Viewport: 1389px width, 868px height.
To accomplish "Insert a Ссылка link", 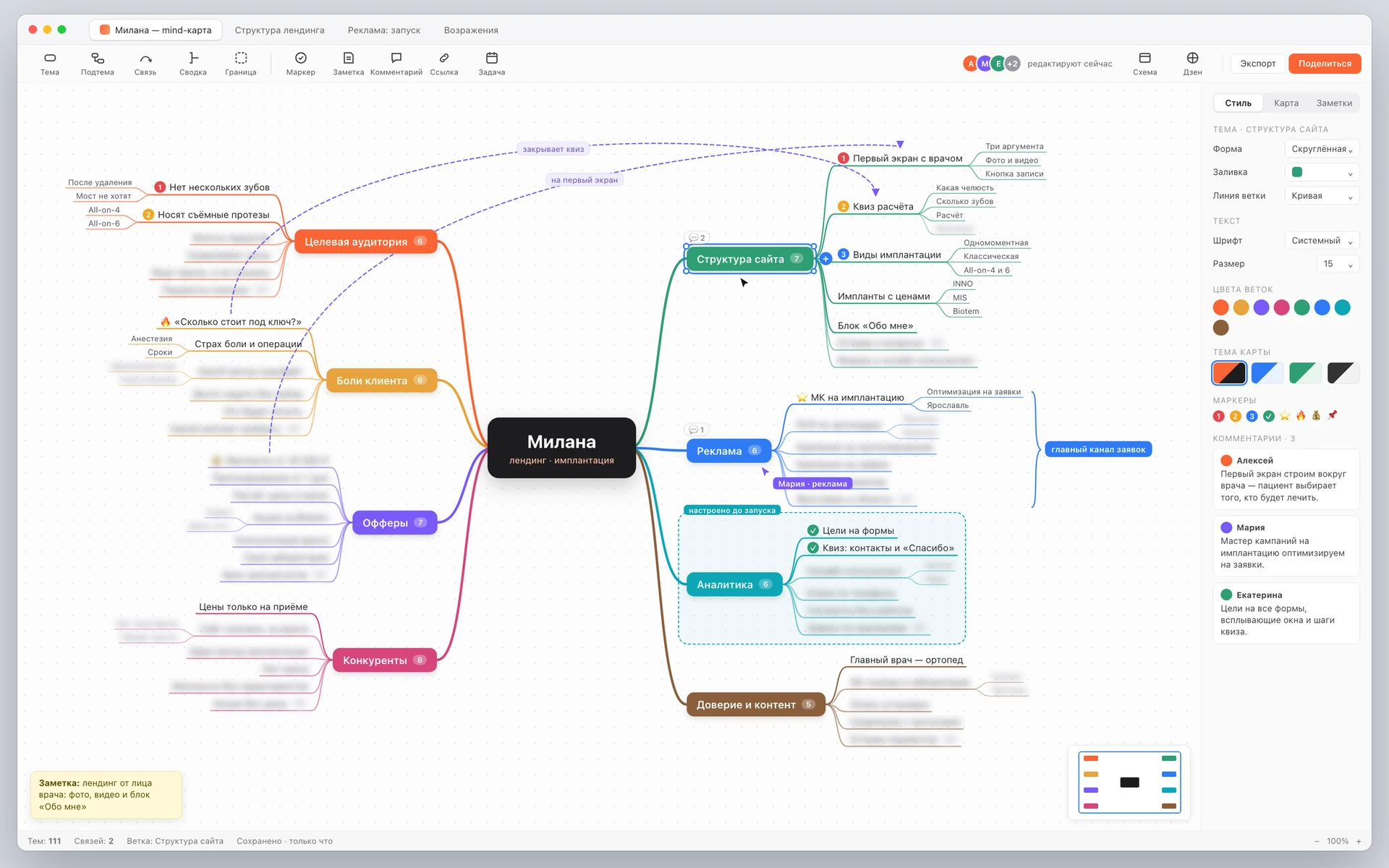I will (x=444, y=64).
